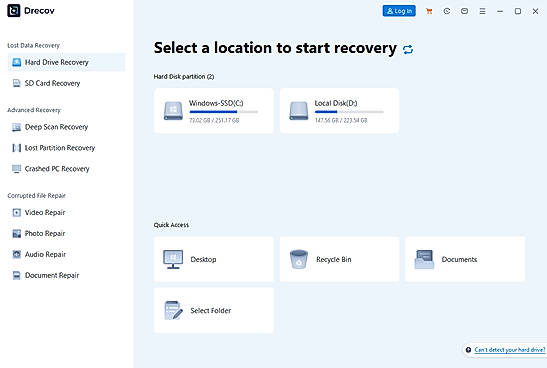
Task: Maximize the Drecov window
Action: click(x=518, y=11)
